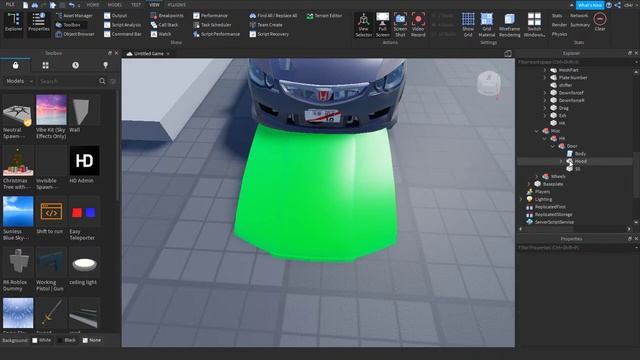This screenshot has width=640, height=360.
Task: Open the Toolbox Creations lightbulb tab
Action: (x=106, y=65)
